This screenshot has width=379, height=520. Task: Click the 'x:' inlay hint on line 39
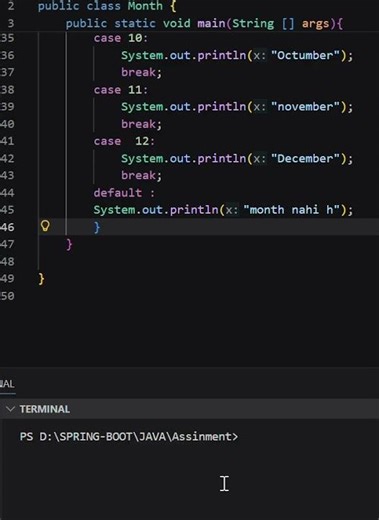click(x=259, y=107)
